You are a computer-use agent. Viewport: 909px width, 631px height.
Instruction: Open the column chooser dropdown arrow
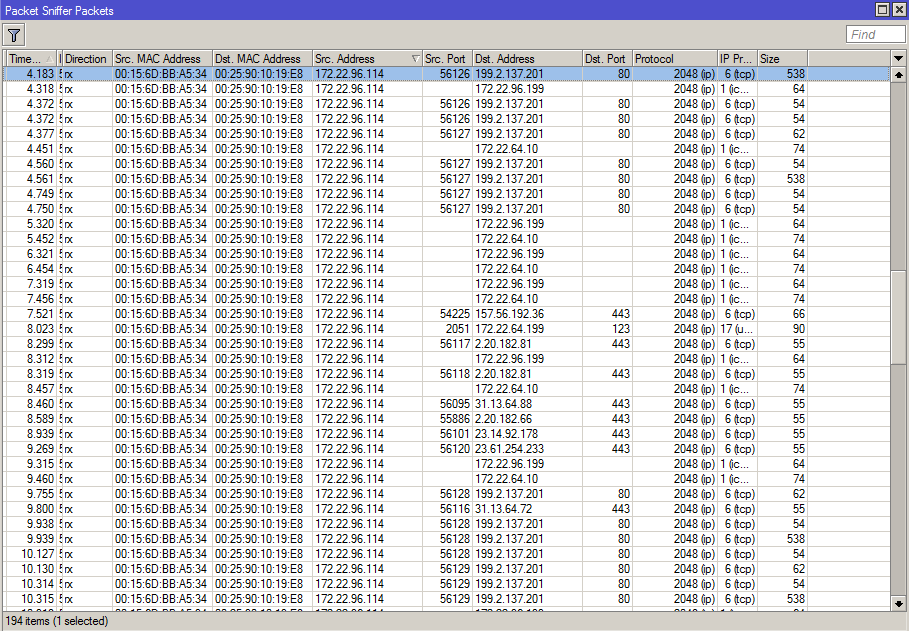898,59
